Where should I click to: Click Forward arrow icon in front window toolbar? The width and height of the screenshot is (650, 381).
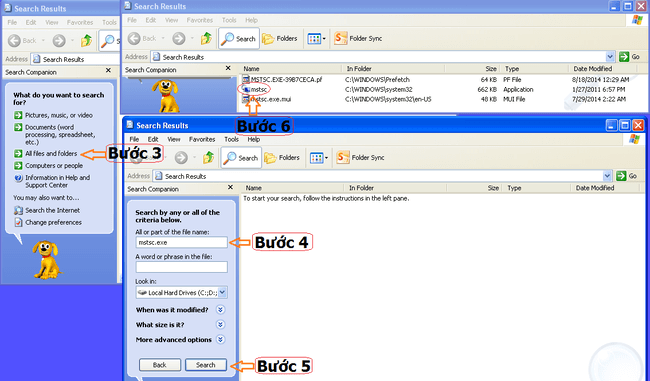181,158
